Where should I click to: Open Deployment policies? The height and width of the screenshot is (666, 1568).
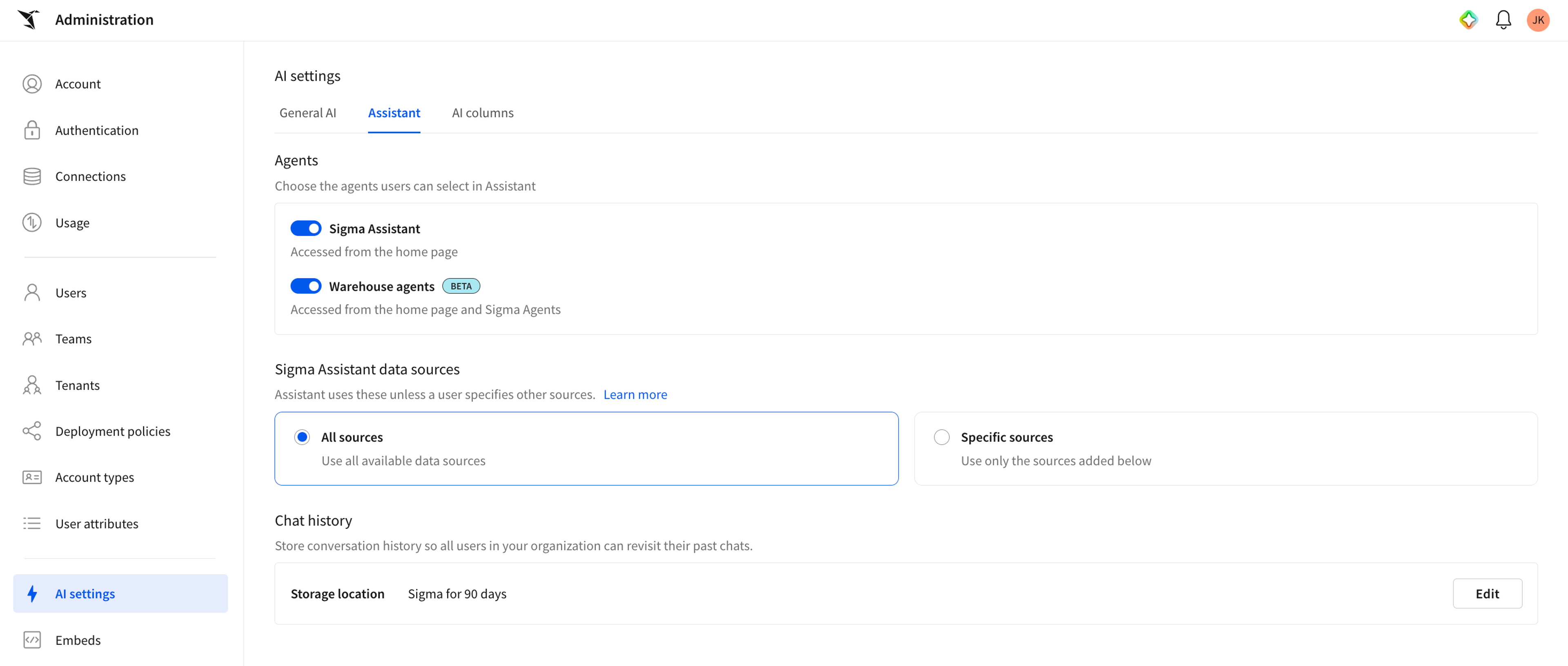point(120,431)
